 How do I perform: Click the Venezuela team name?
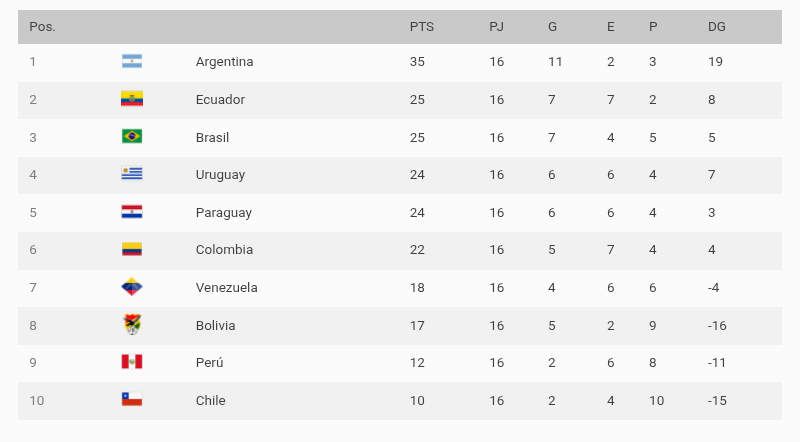pos(227,287)
